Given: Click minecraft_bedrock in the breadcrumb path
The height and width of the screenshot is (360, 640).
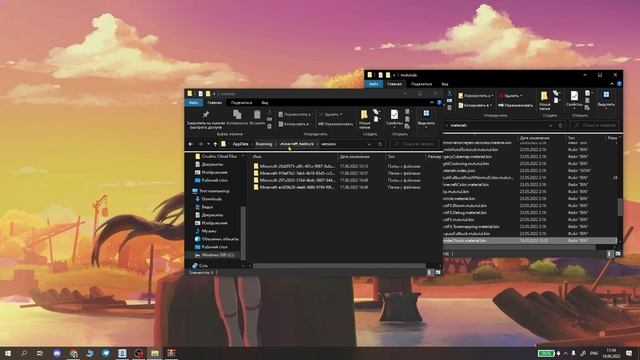Looking at the screenshot, I should [x=297, y=144].
